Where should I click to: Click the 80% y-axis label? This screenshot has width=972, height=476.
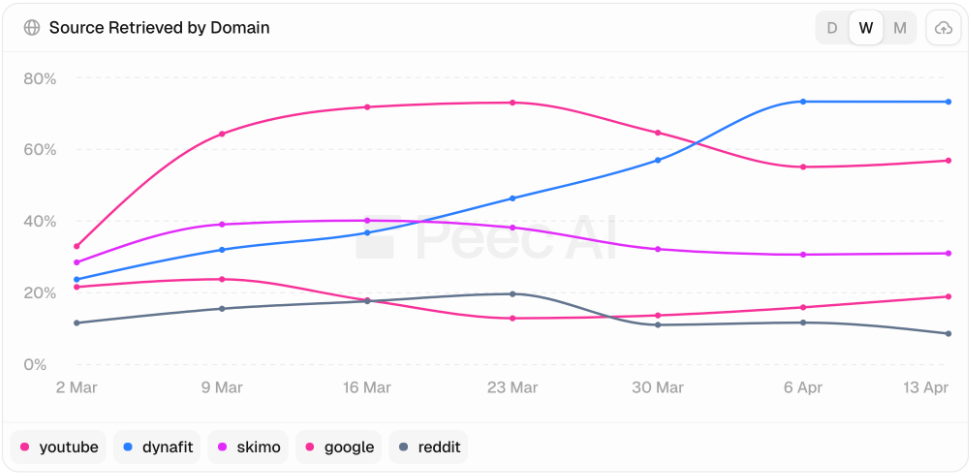(39, 78)
